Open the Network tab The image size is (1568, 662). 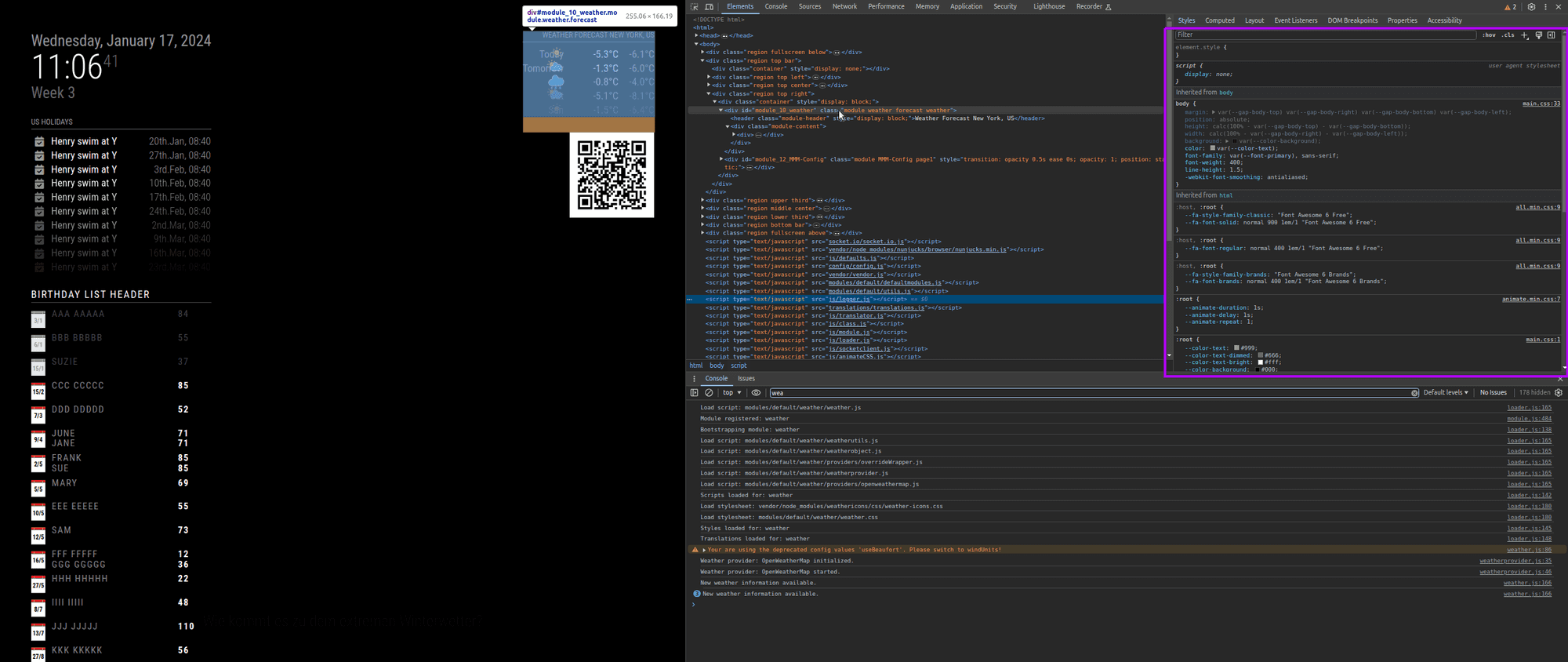point(844,6)
